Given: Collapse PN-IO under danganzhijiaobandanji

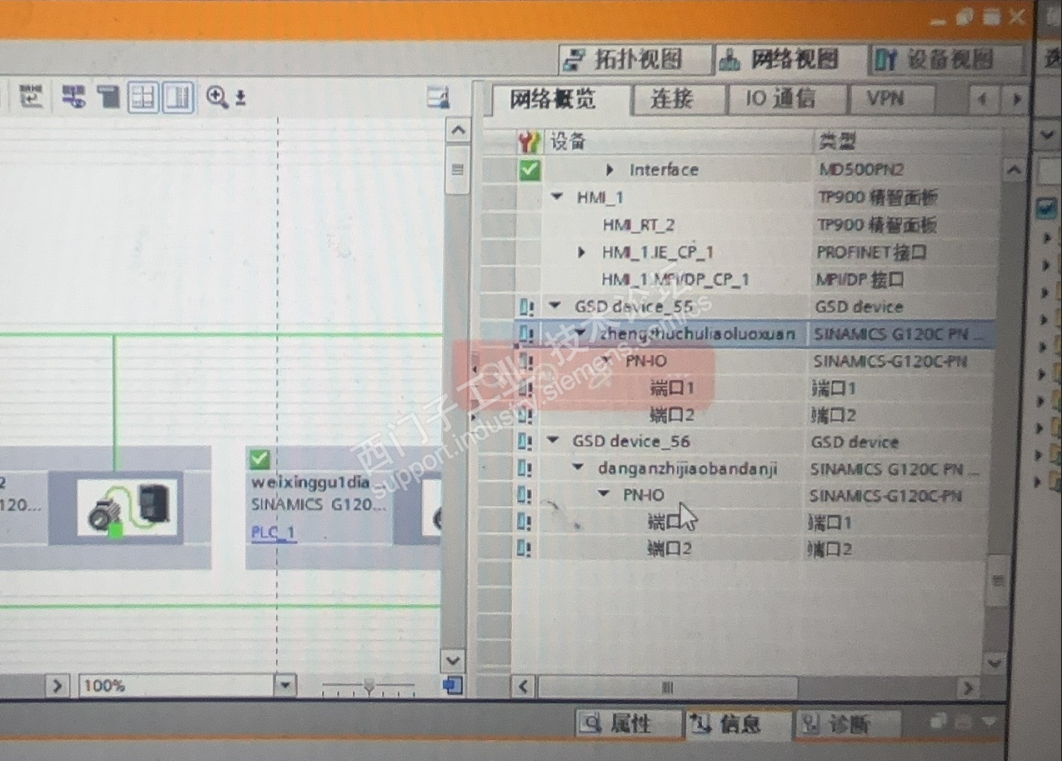Looking at the screenshot, I should (604, 495).
